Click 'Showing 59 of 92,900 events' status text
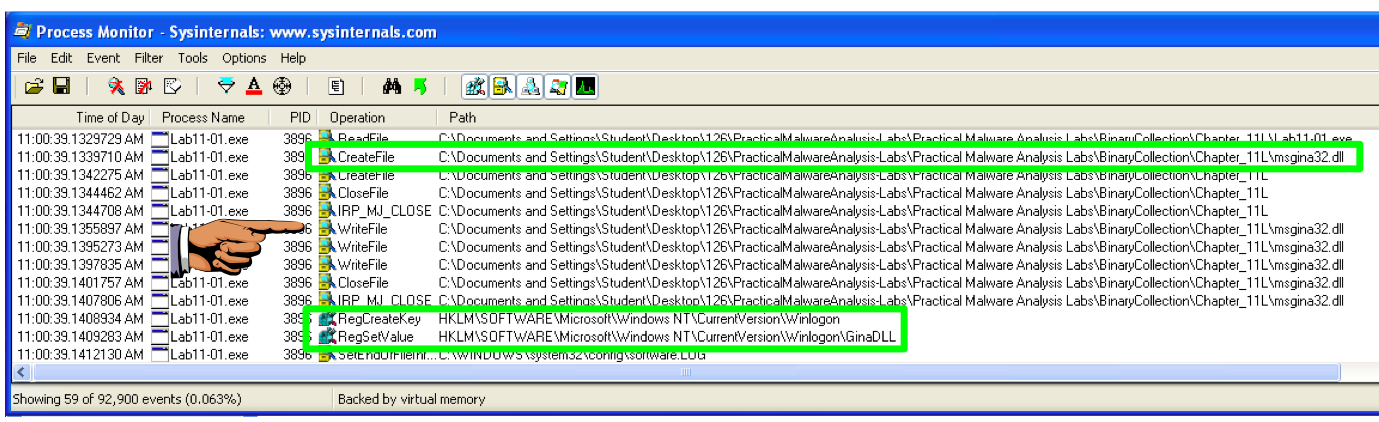The width and height of the screenshot is (1379, 422). coord(127,399)
